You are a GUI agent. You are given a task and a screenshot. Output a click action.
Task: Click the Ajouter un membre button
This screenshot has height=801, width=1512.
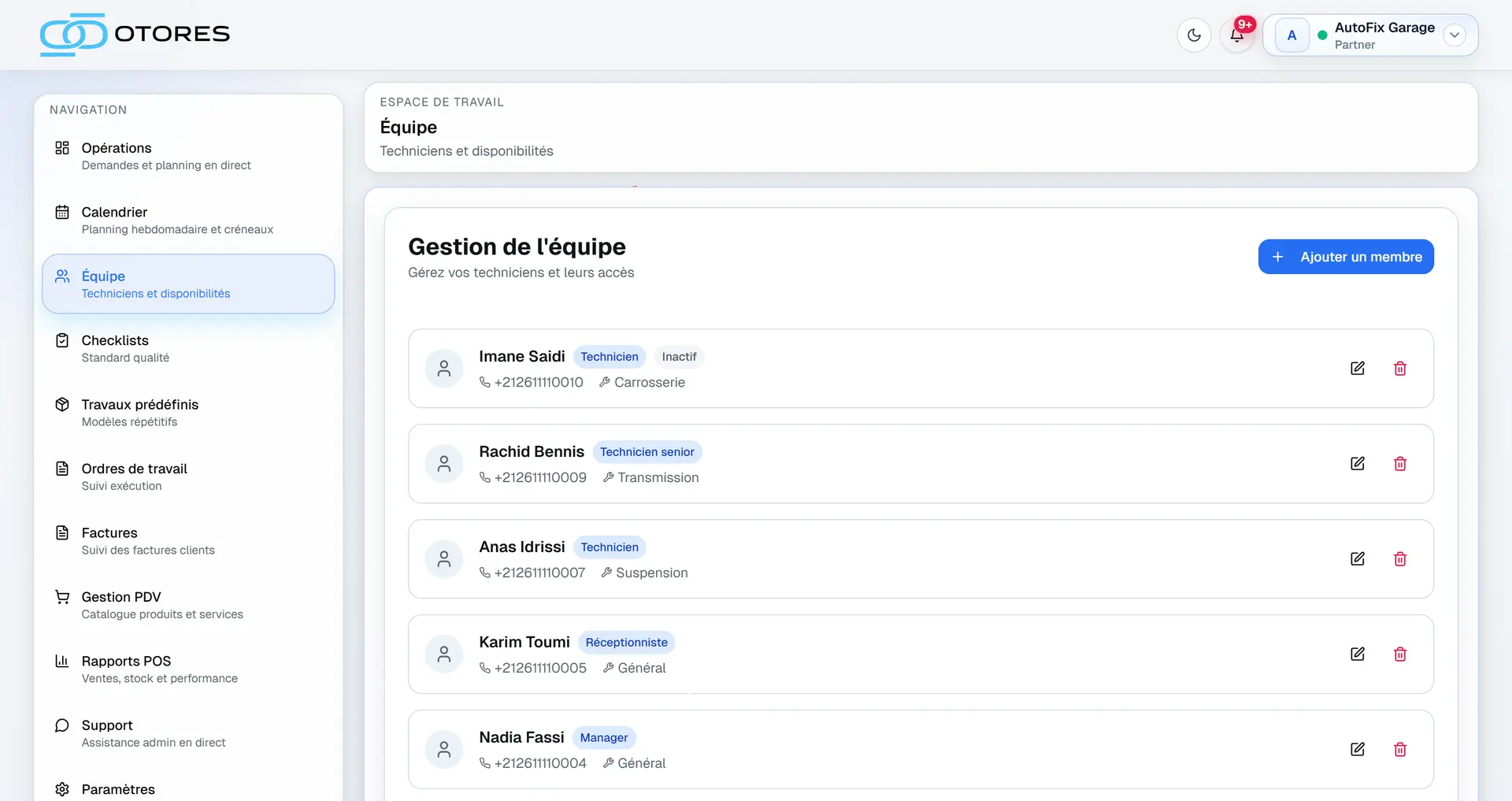click(x=1345, y=256)
